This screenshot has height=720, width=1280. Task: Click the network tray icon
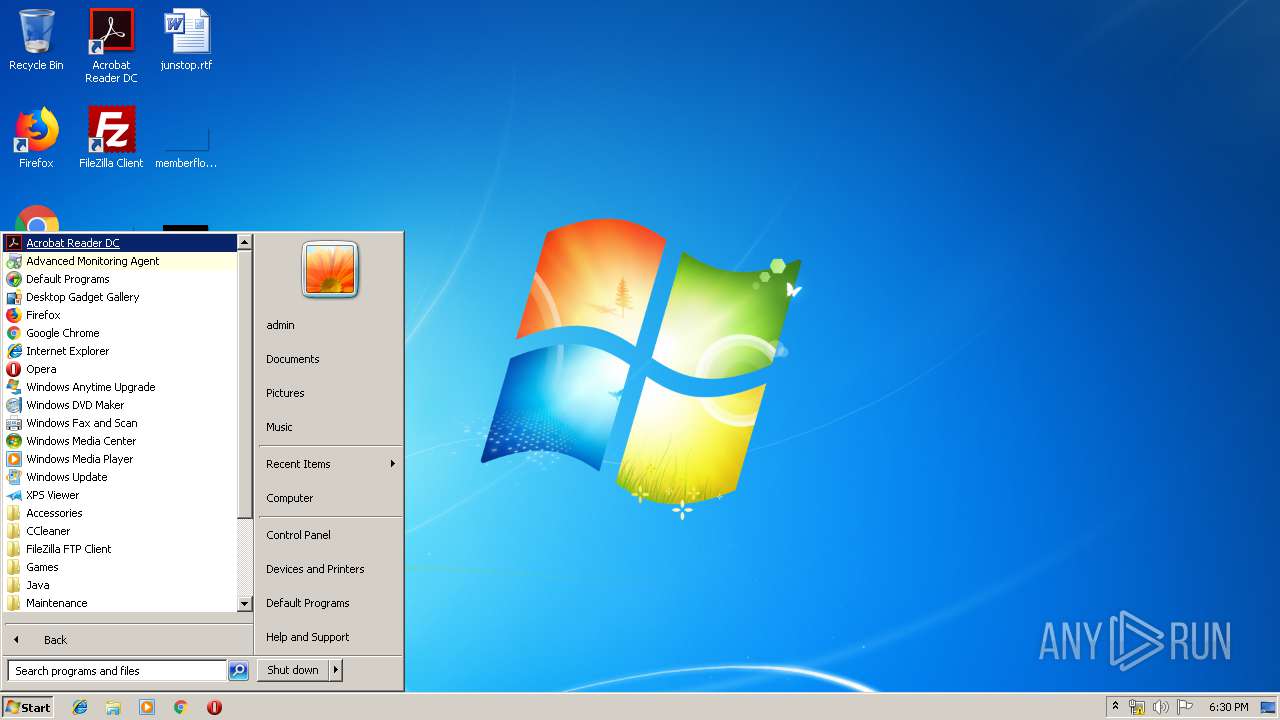[1137, 707]
